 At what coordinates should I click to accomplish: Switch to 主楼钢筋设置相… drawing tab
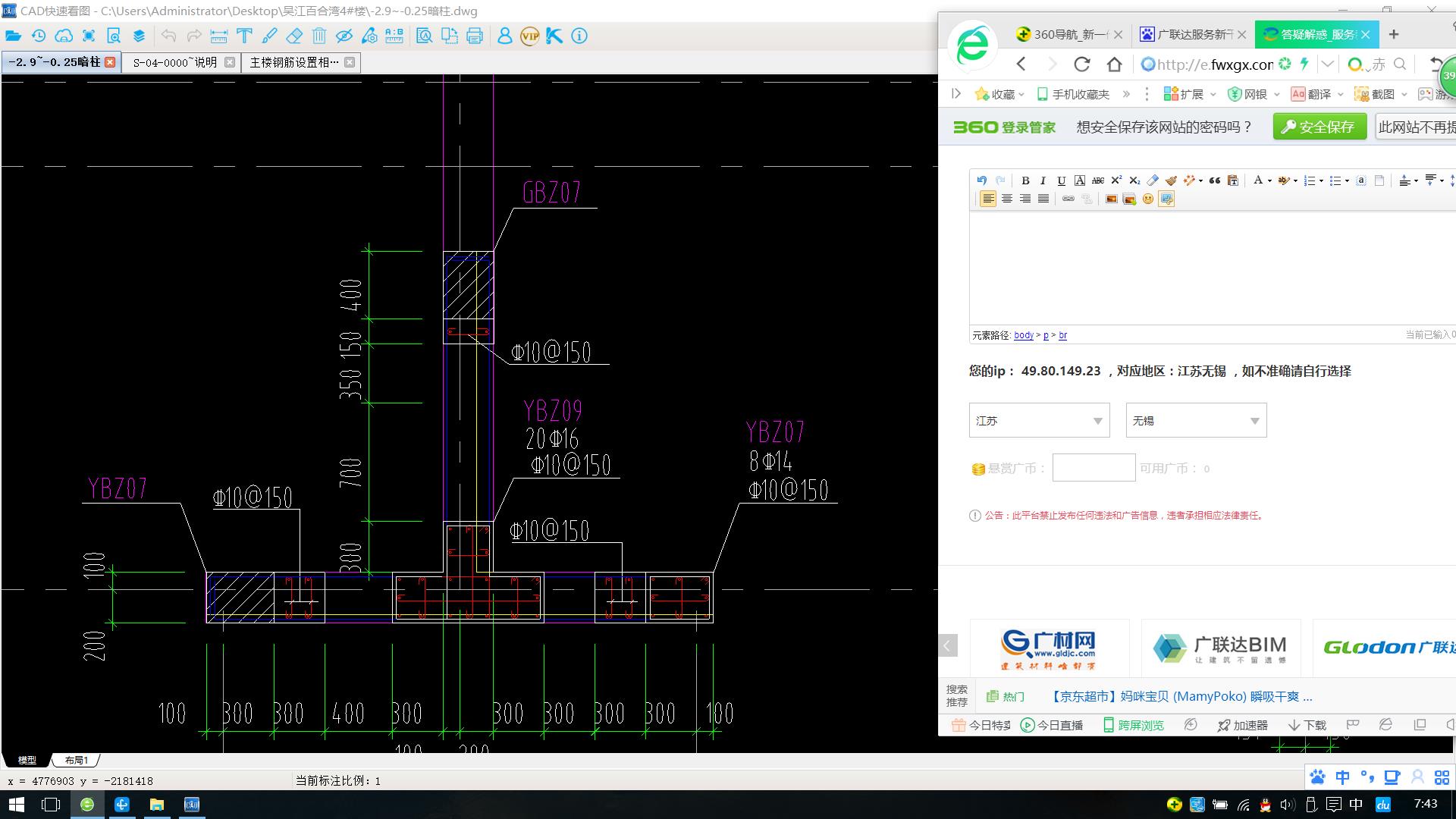click(x=294, y=62)
